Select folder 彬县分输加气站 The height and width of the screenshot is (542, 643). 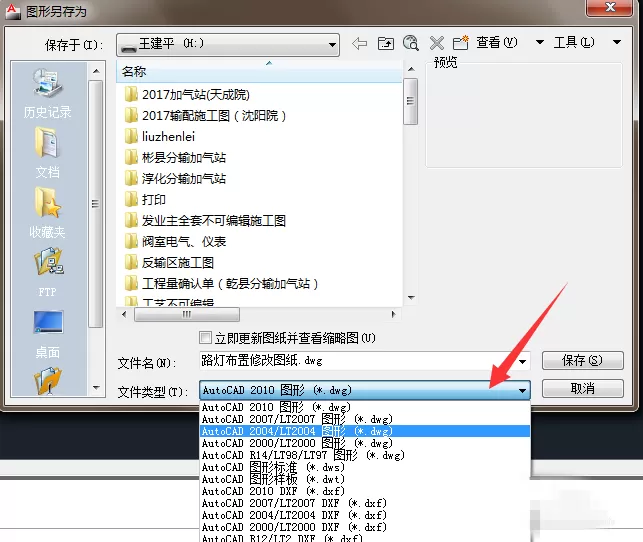click(175, 157)
